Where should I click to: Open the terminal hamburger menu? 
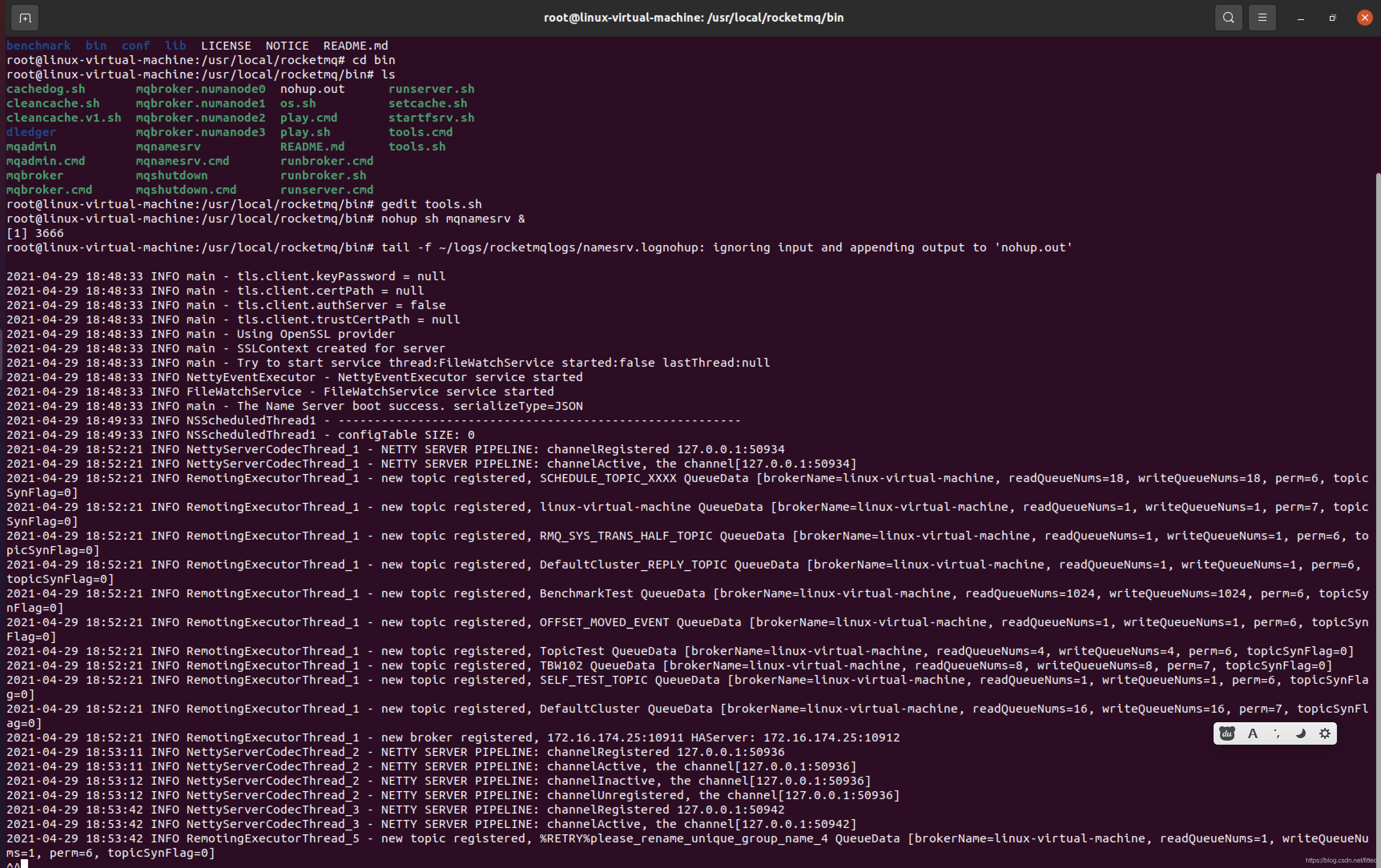click(x=1262, y=18)
